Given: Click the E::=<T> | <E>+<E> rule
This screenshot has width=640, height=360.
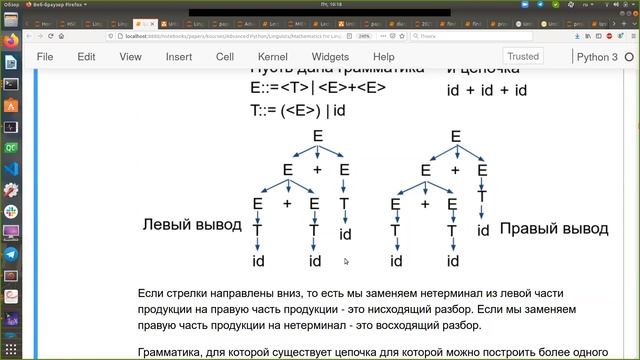Looking at the screenshot, I should (x=318, y=87).
